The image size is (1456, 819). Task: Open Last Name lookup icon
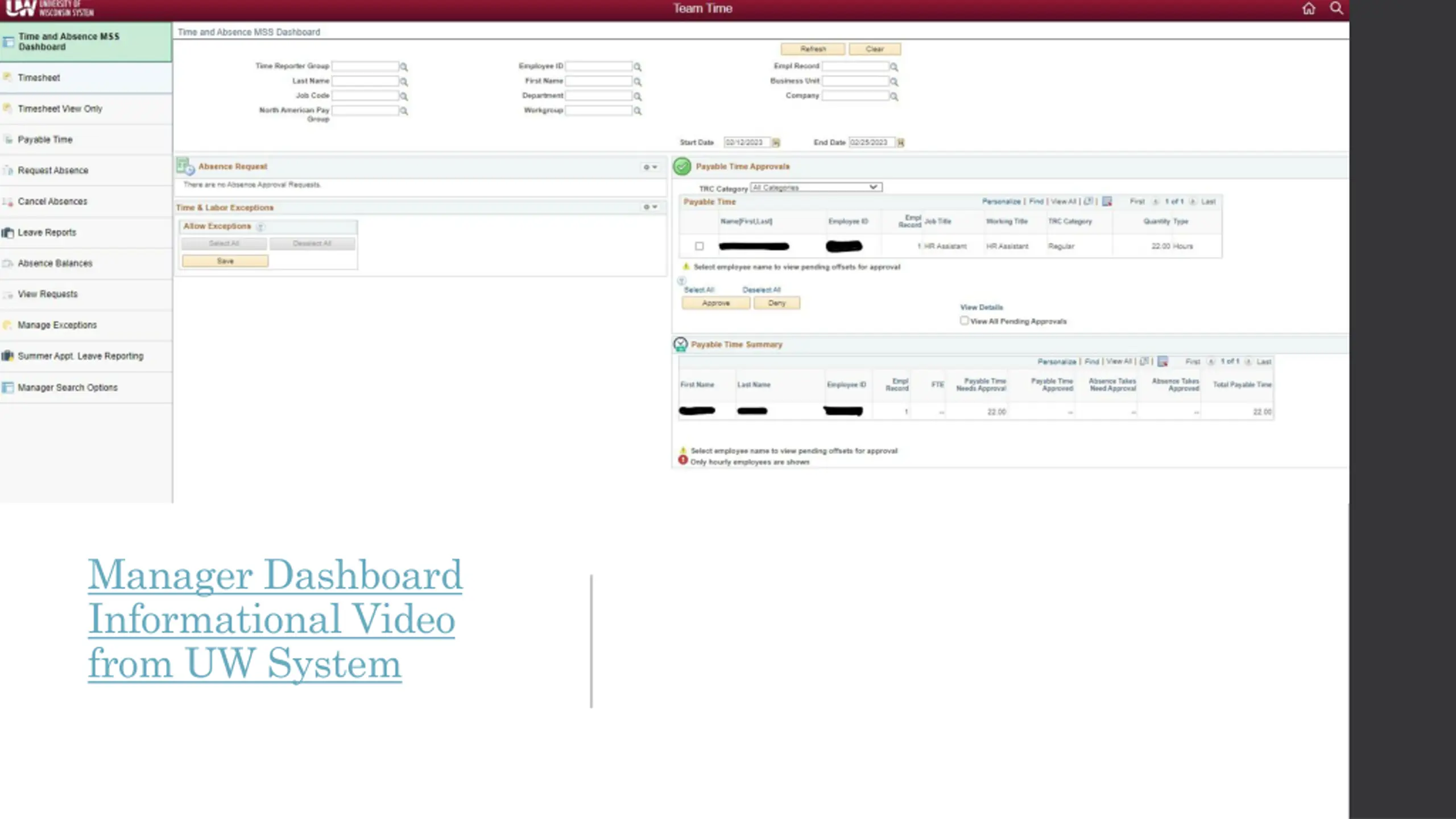coord(404,82)
